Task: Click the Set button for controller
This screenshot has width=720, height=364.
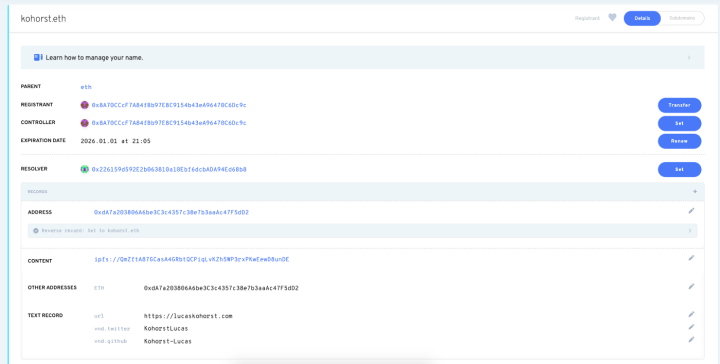Action: click(679, 123)
